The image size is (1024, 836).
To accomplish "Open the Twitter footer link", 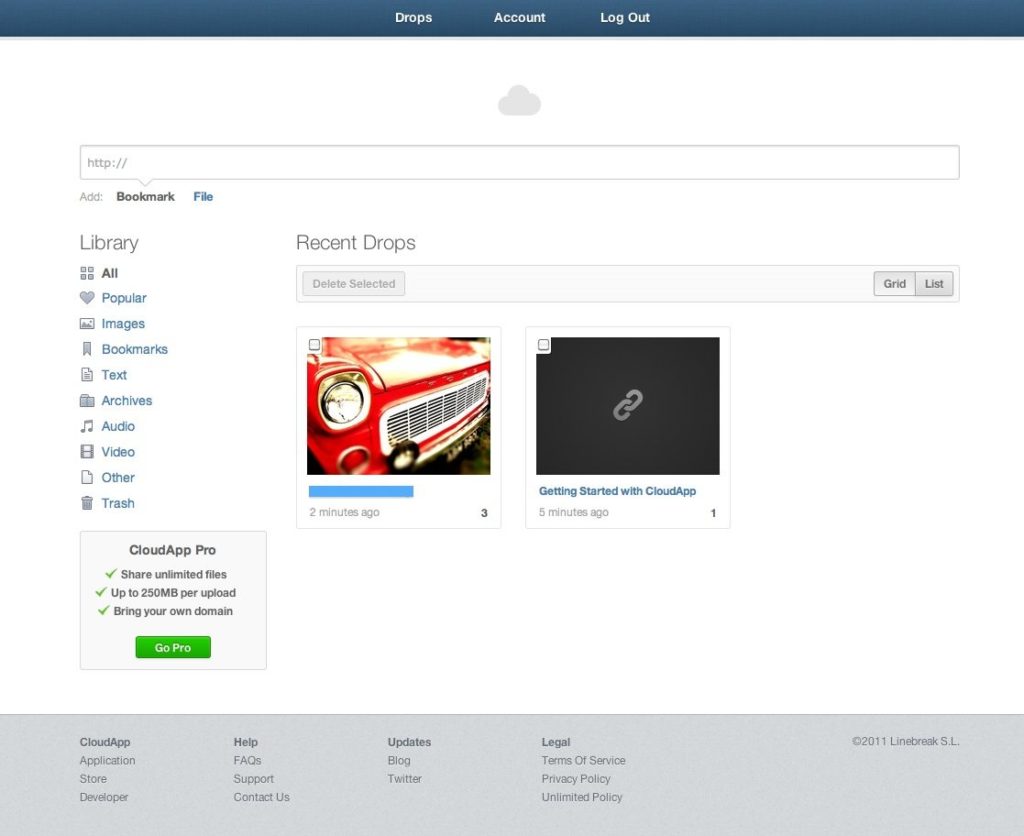I will [x=405, y=779].
